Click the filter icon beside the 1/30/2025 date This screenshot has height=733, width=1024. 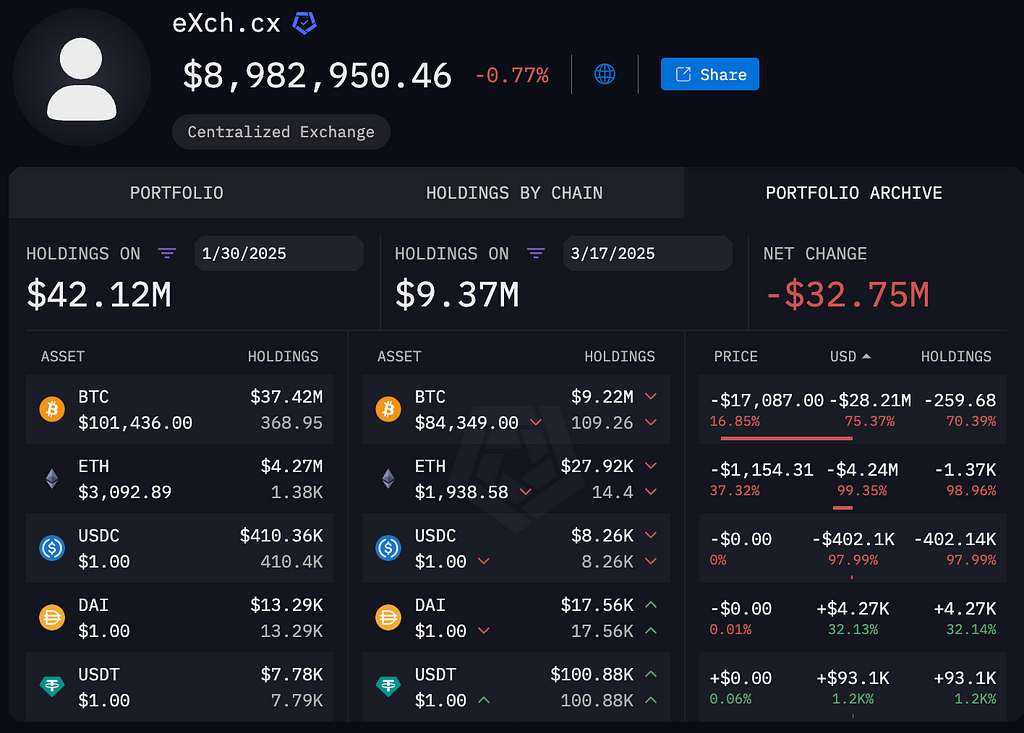click(167, 253)
